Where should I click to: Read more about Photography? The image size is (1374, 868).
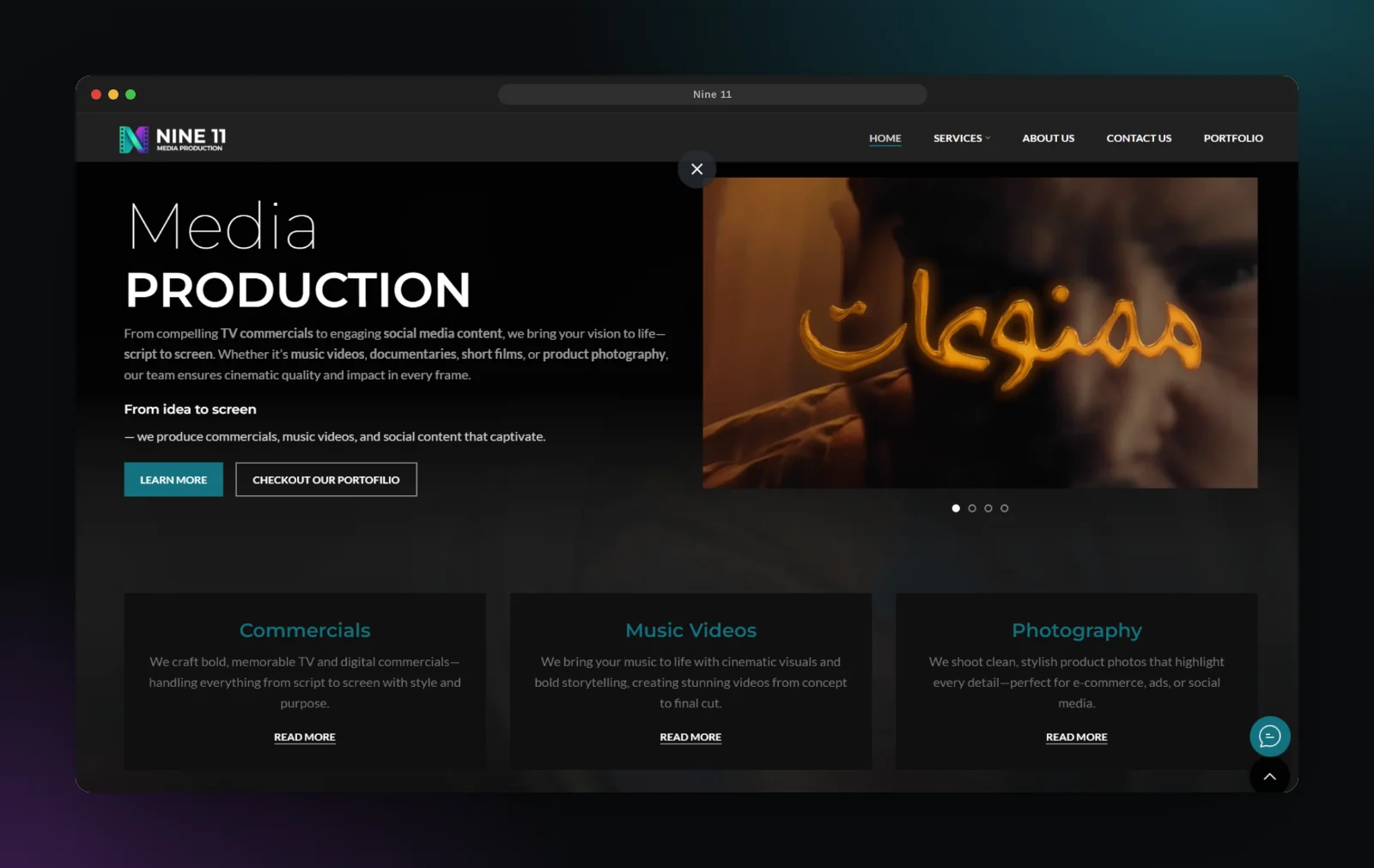pos(1077,737)
